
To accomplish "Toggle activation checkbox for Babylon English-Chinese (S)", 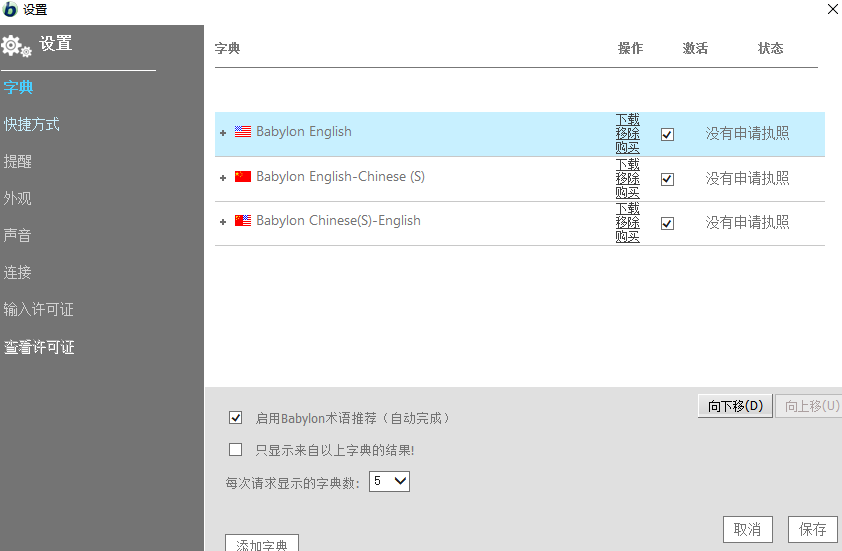I will pyautogui.click(x=667, y=179).
